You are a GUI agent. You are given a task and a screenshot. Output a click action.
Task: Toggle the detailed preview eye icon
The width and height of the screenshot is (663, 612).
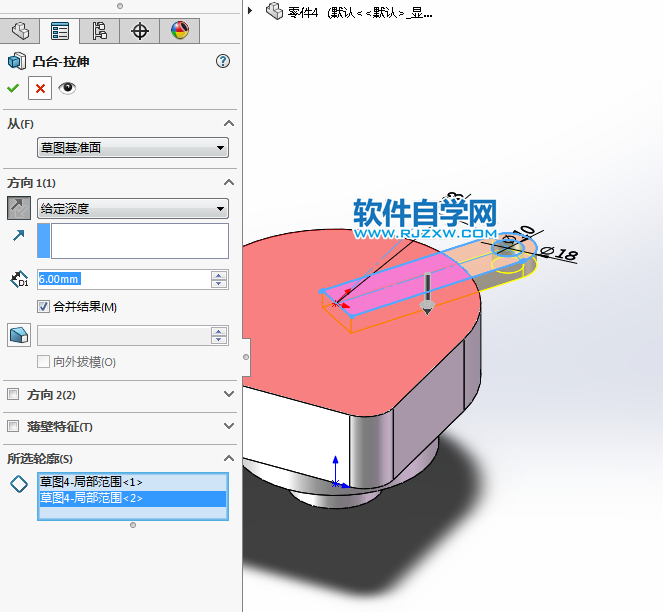coord(67,88)
